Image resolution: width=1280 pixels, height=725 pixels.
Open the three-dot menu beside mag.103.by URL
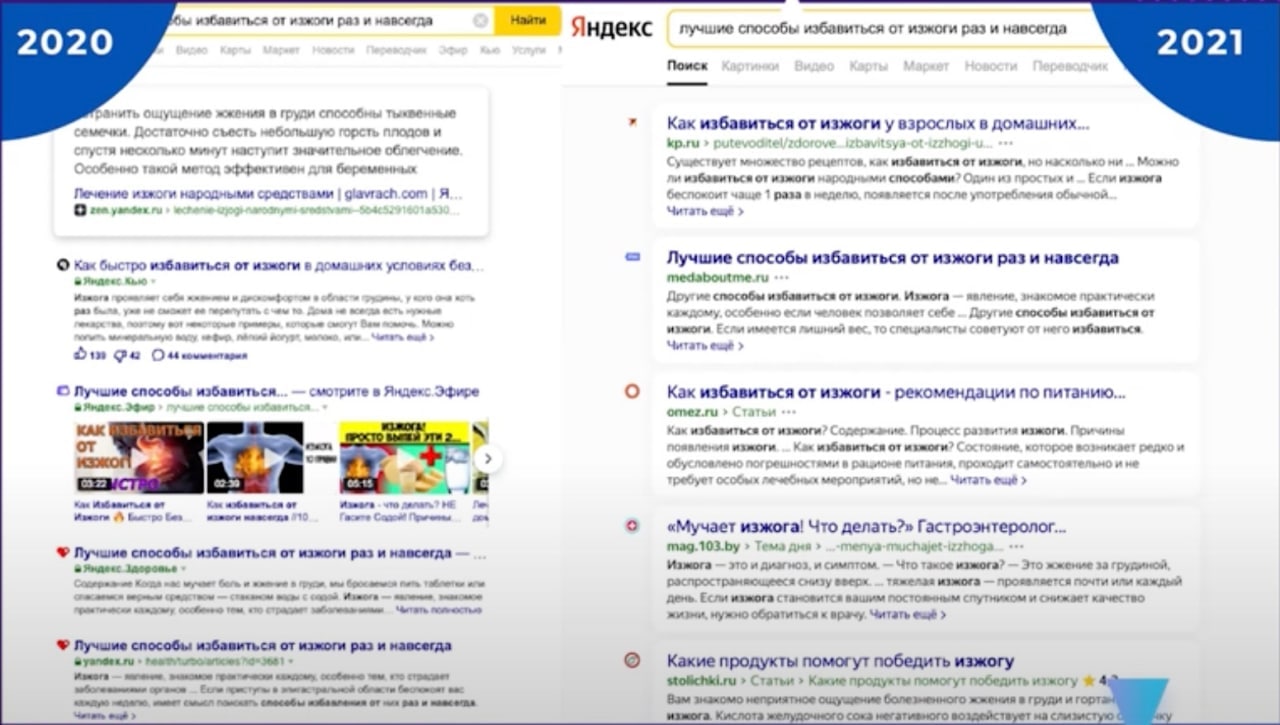click(x=1016, y=547)
